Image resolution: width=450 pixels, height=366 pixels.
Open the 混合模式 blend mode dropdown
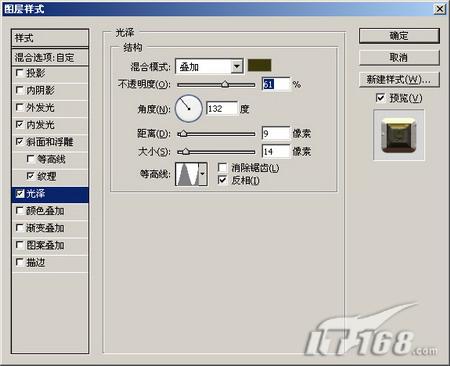pyautogui.click(x=208, y=67)
